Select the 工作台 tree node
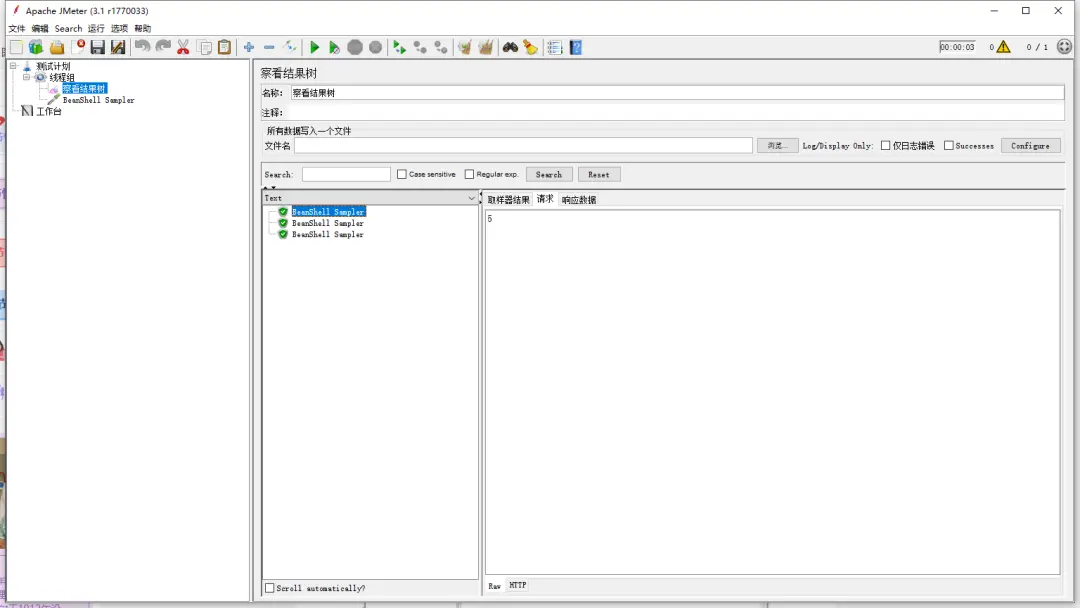 49,111
